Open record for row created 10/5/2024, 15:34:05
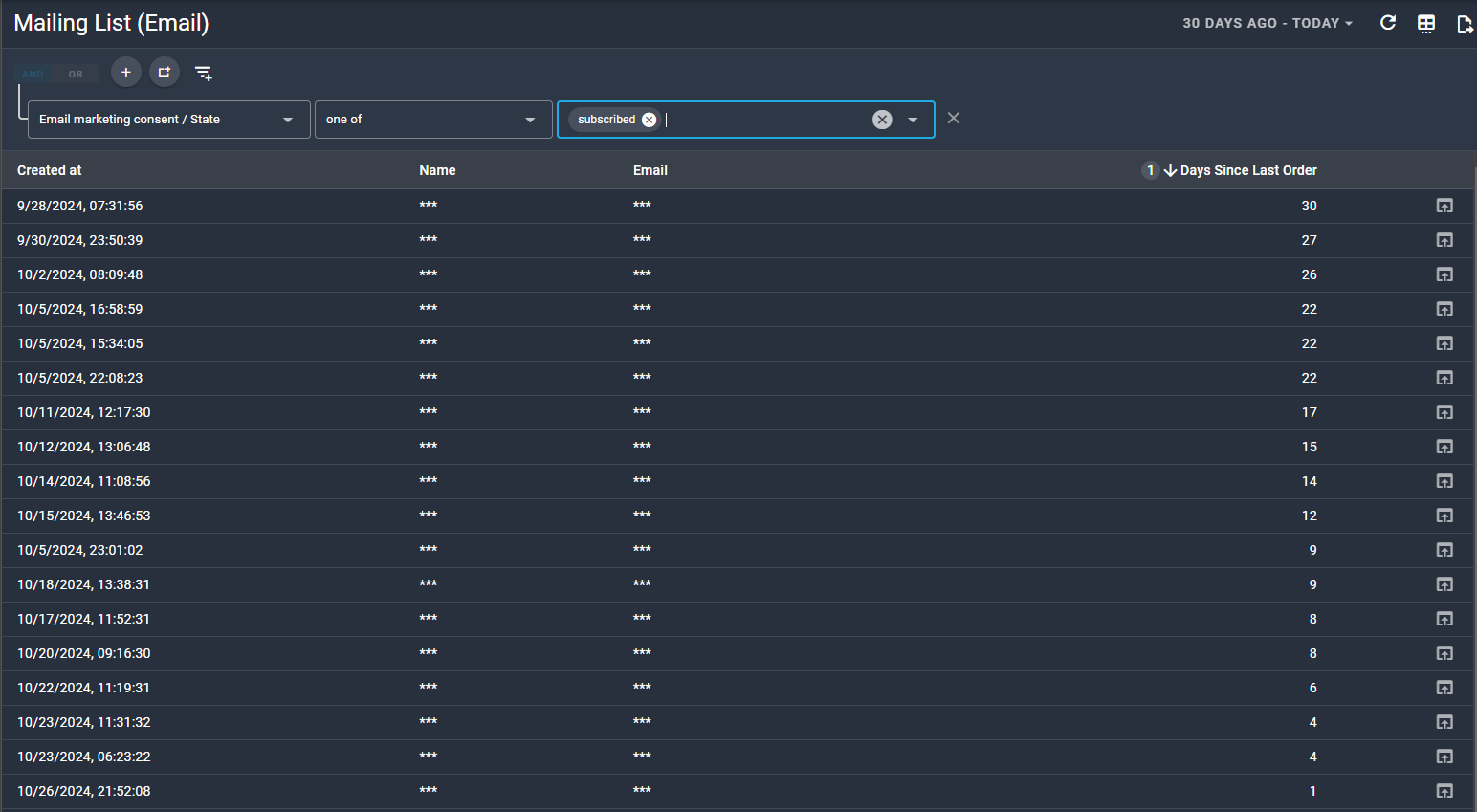The image size is (1477, 812). (1444, 343)
